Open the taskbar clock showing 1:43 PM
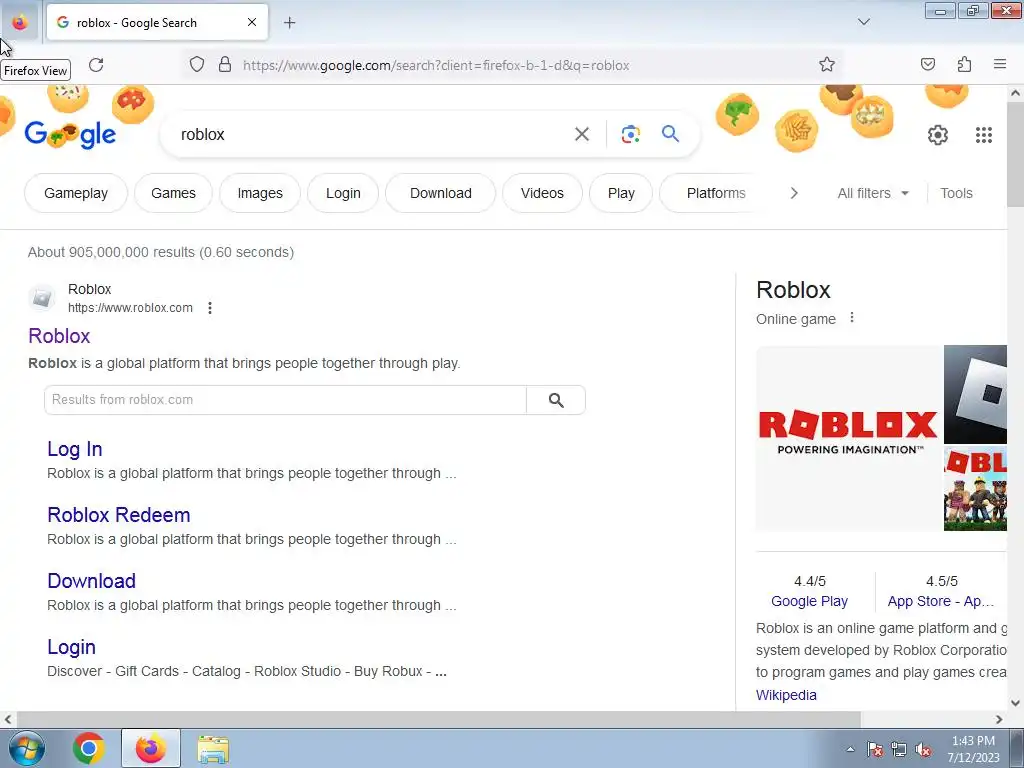 (972, 749)
